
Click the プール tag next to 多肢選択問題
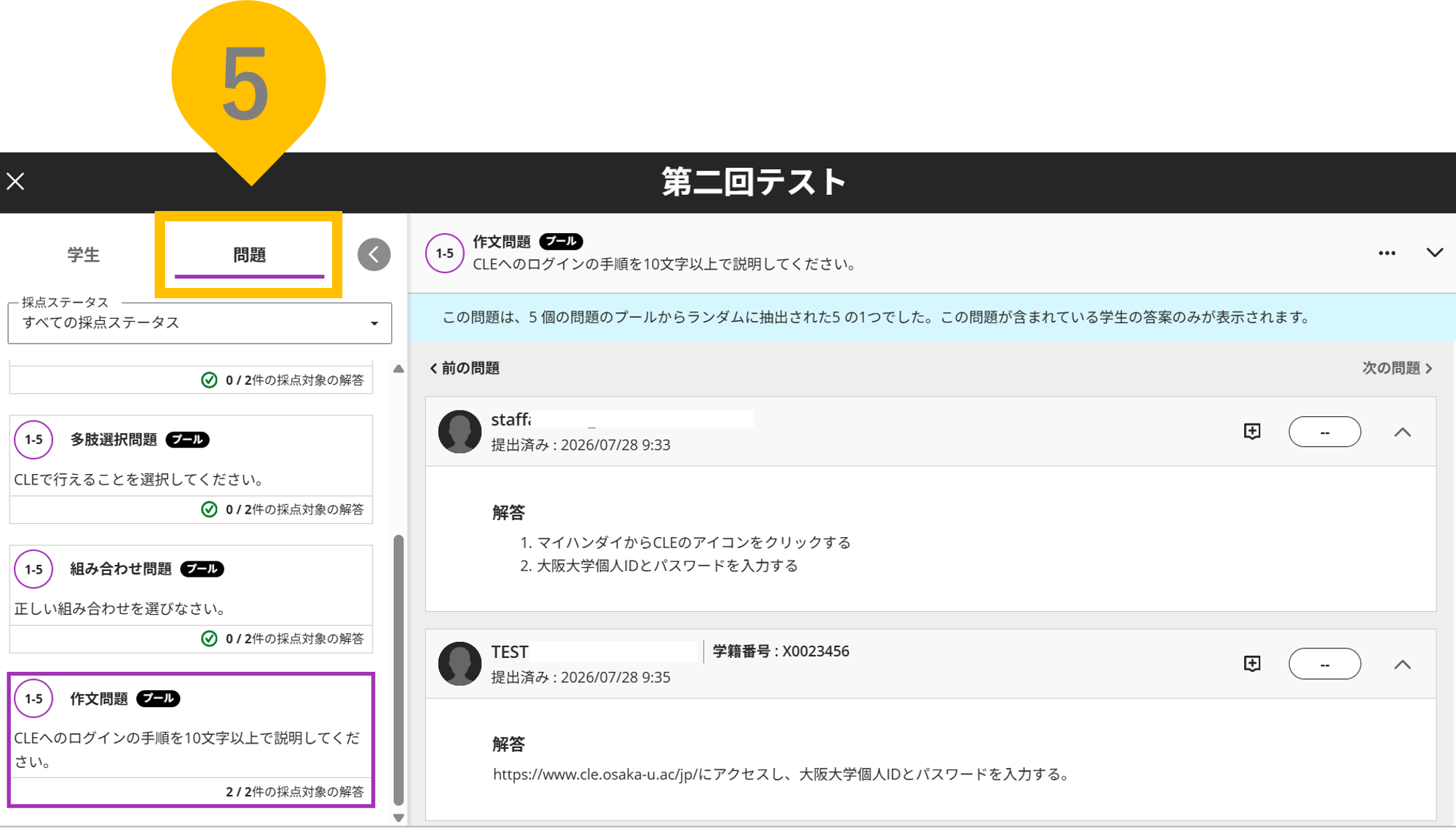coord(188,440)
